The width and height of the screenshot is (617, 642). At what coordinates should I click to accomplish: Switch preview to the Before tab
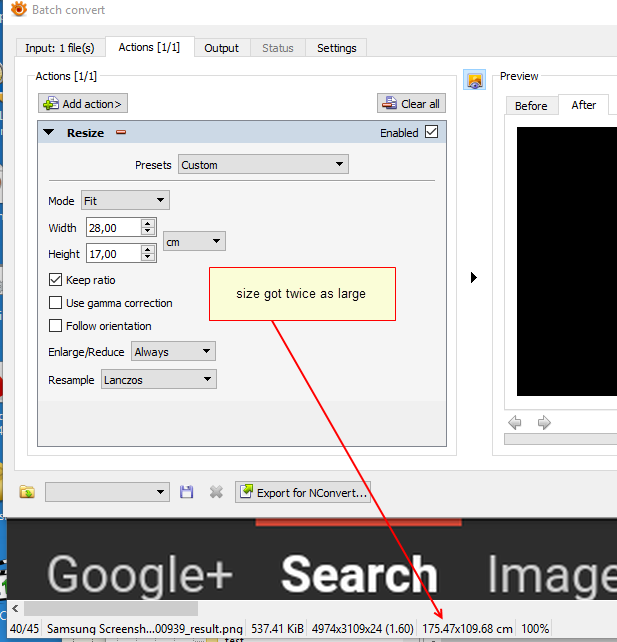click(531, 106)
